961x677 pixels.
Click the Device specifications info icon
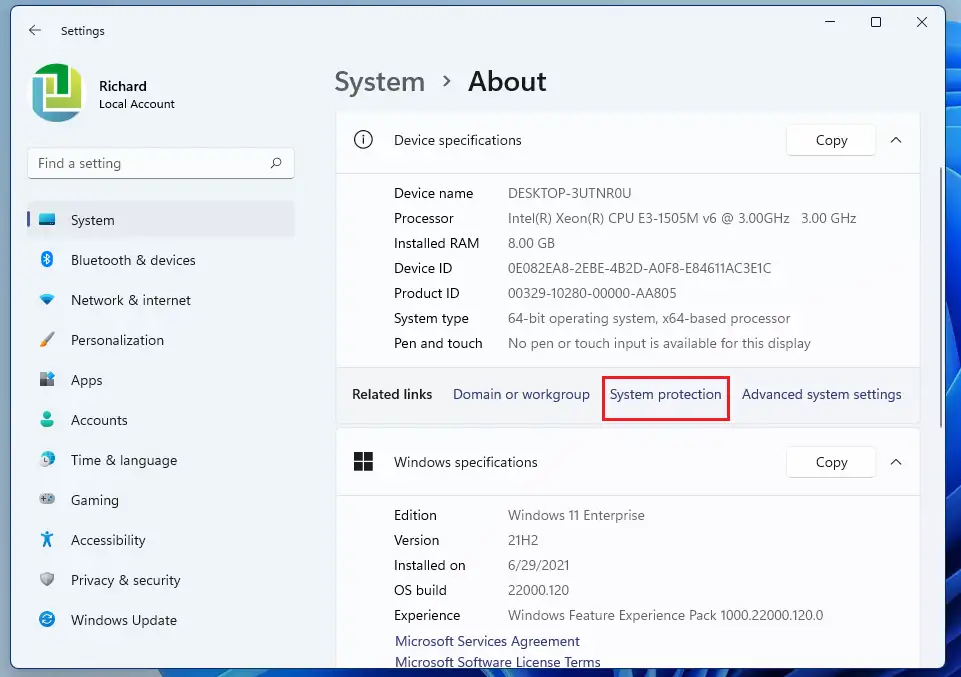363,140
